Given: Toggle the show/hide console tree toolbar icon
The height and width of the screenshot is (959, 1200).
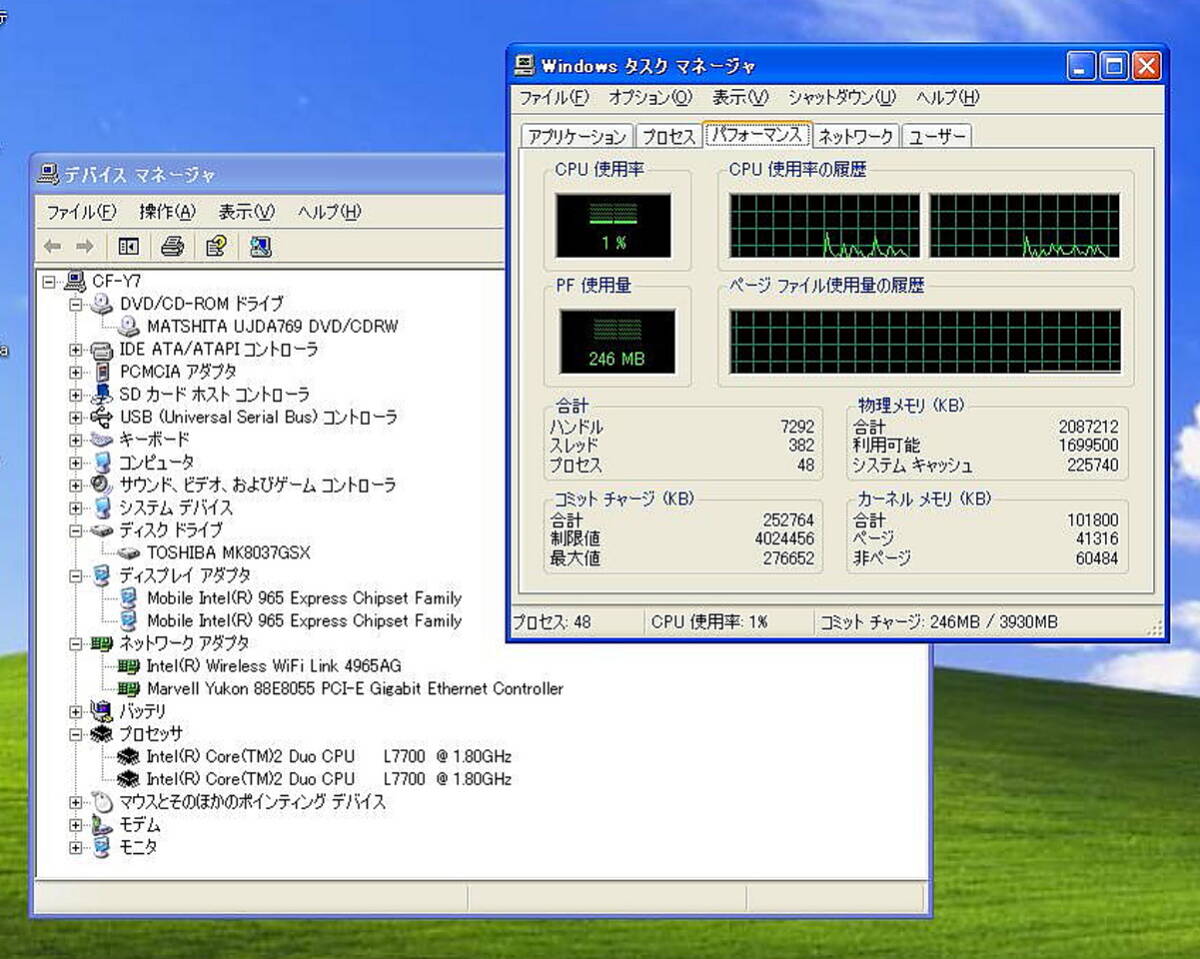Looking at the screenshot, I should (x=128, y=246).
